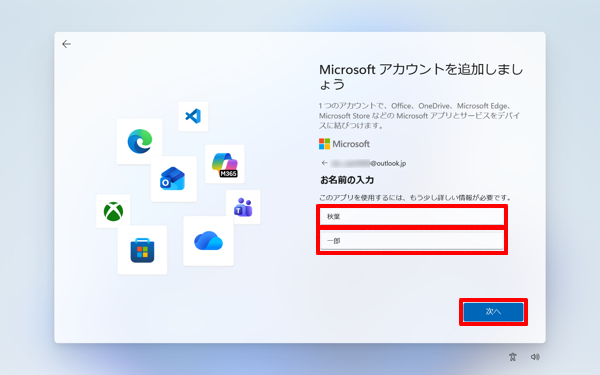Open the volume control icon

click(x=535, y=357)
